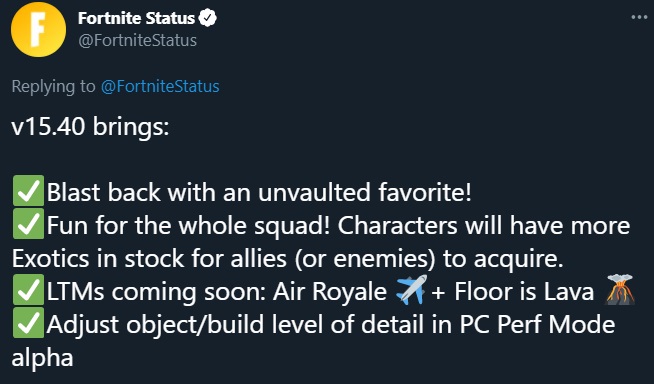Follow the blue @FortniteStatus reply link

pyautogui.click(x=160, y=86)
